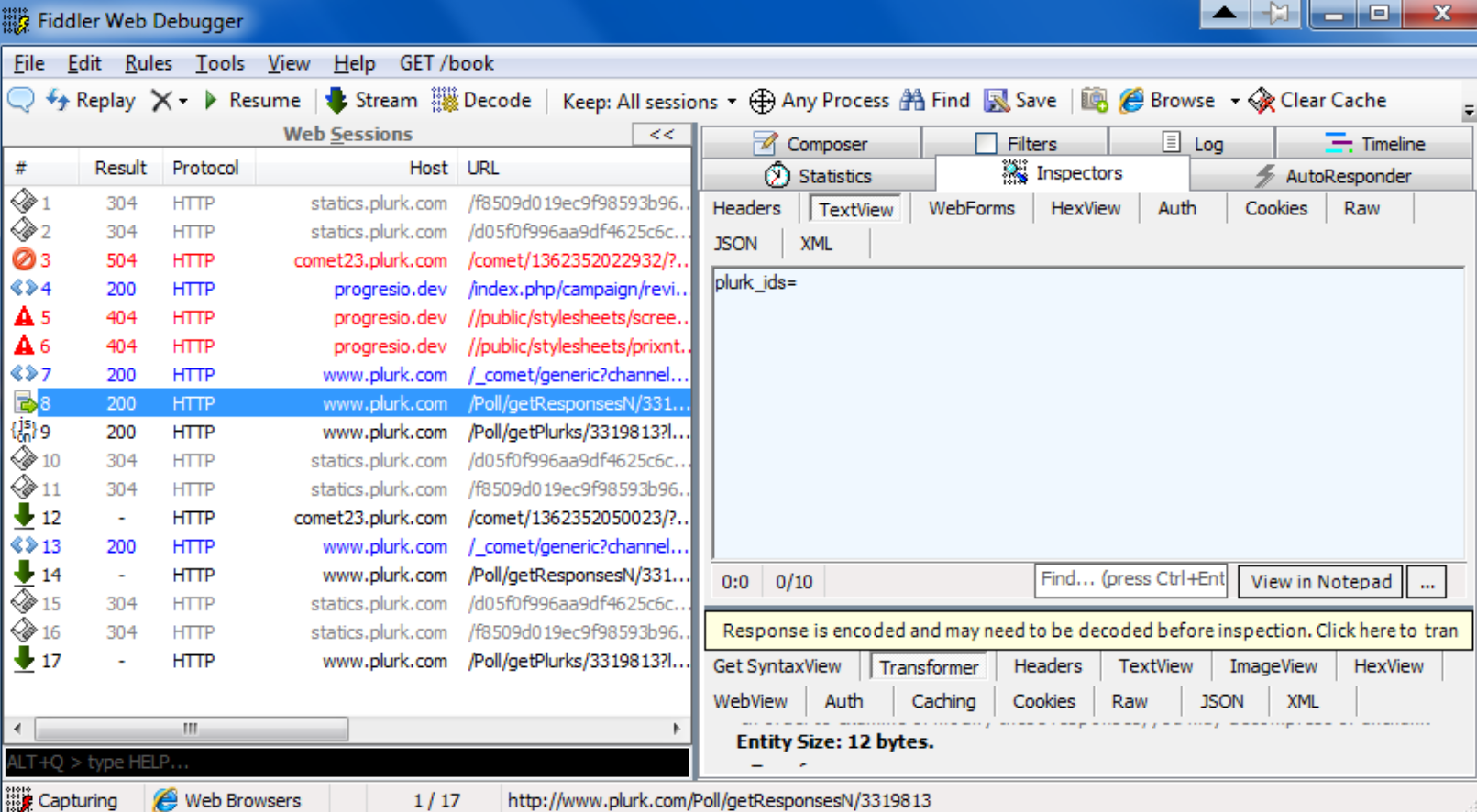The height and width of the screenshot is (812, 1477).
Task: Open the View menu
Action: point(289,63)
